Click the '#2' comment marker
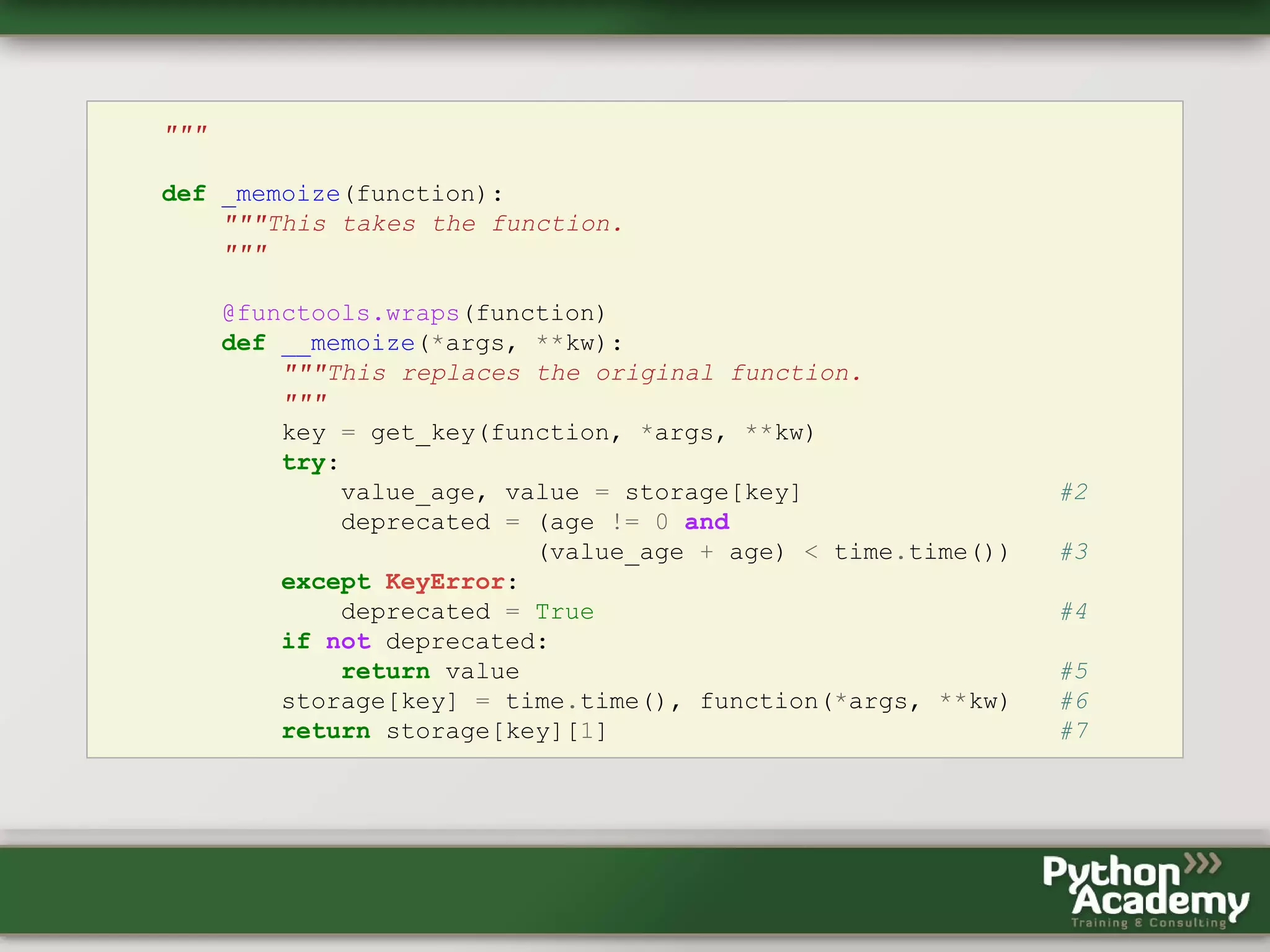Viewport: 1270px width, 952px height. 1074,492
